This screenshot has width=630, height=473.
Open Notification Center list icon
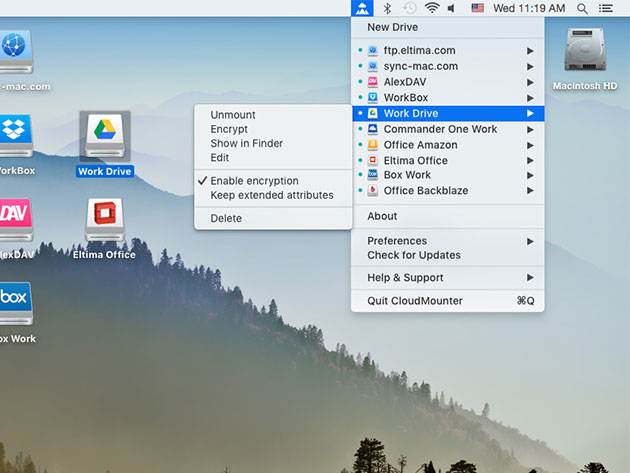tap(605, 8)
